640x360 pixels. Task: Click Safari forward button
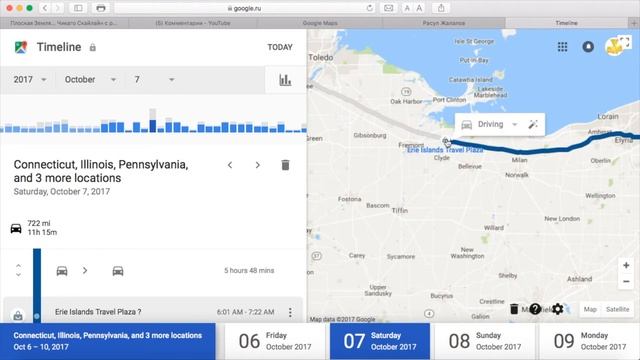(58, 8)
